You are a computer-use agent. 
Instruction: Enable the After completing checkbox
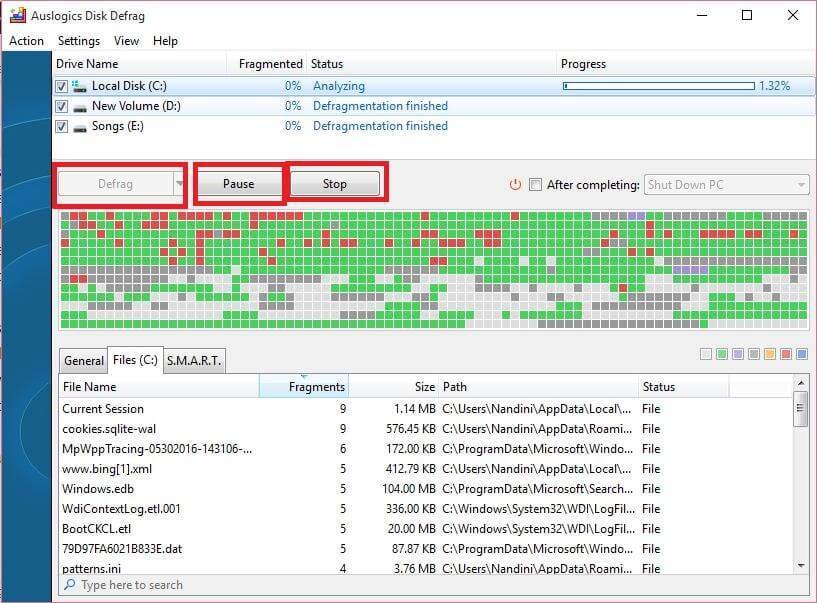click(536, 184)
